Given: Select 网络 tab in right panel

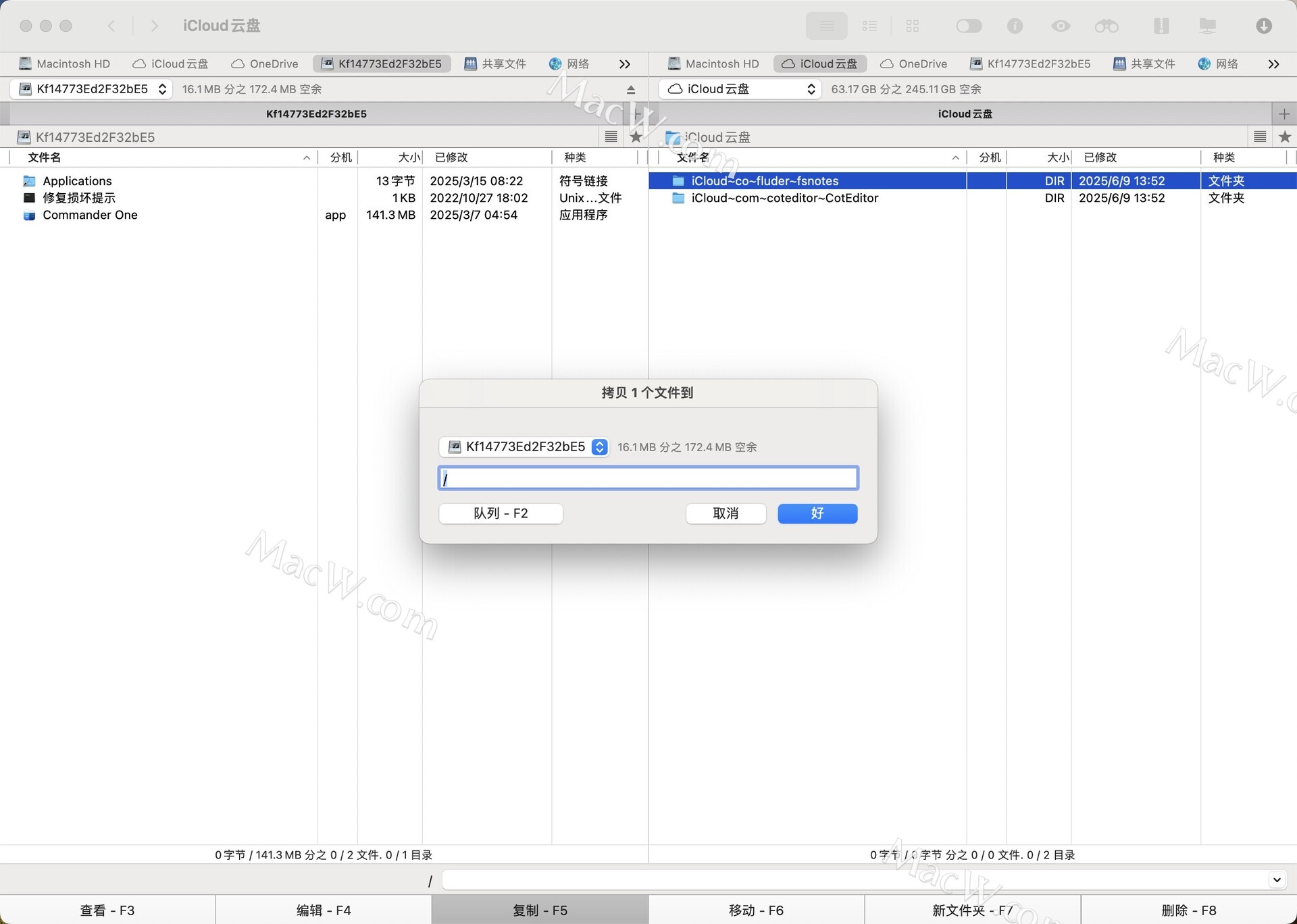Looking at the screenshot, I should 1219,63.
